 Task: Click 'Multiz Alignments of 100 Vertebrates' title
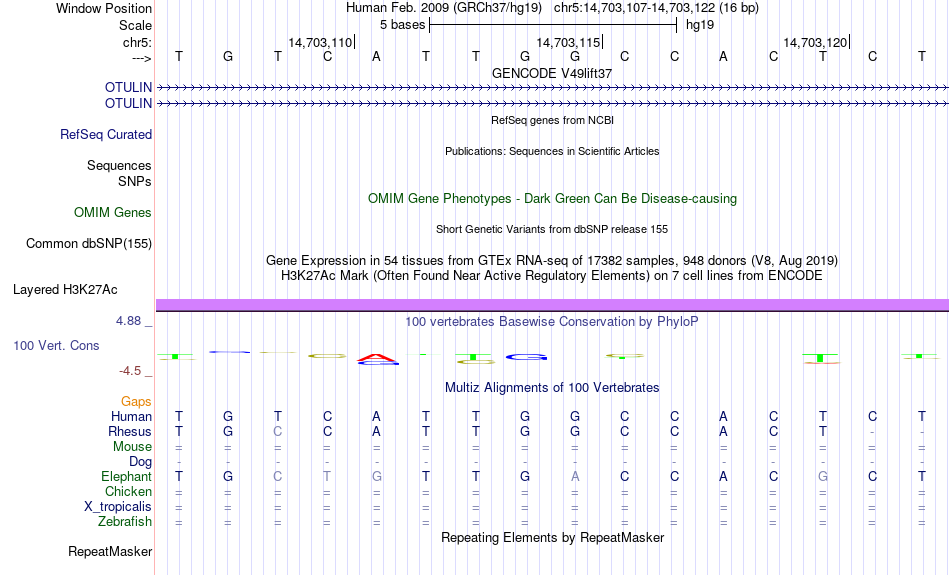552,388
